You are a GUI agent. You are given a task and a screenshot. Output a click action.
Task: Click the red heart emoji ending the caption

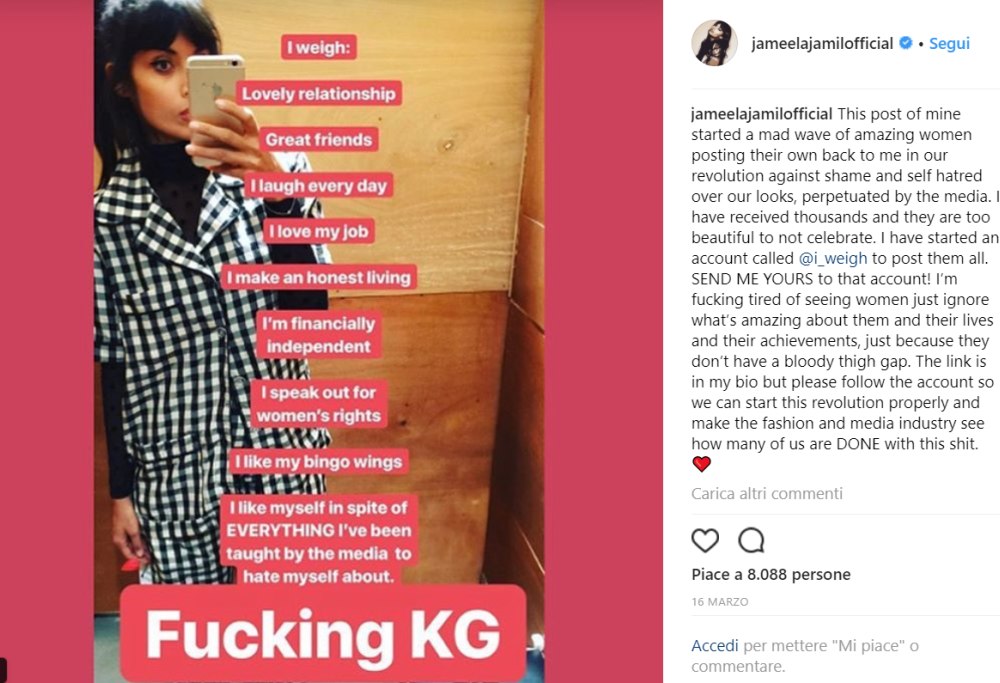tap(702, 464)
